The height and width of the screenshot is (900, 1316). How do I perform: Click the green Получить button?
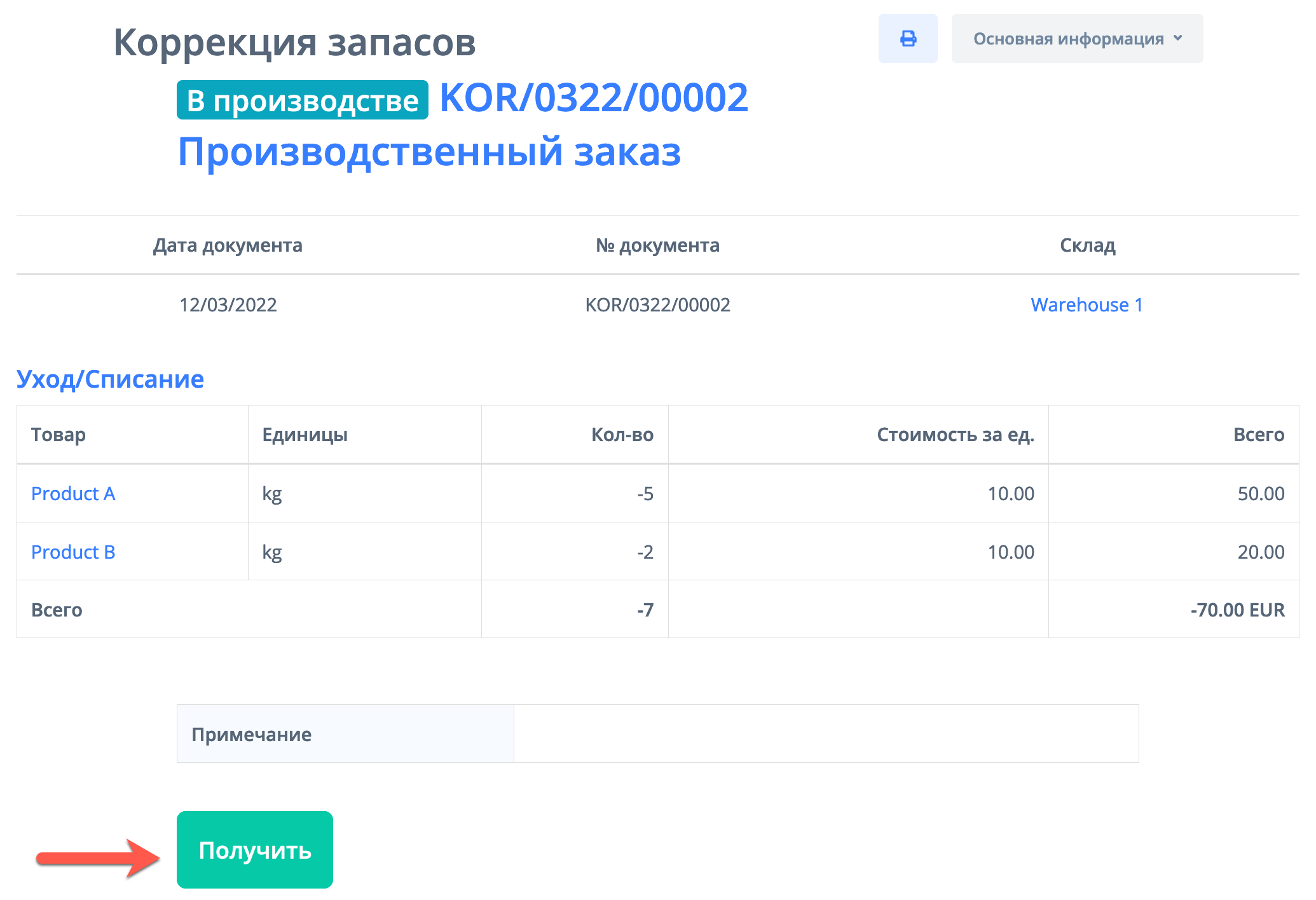pos(254,849)
